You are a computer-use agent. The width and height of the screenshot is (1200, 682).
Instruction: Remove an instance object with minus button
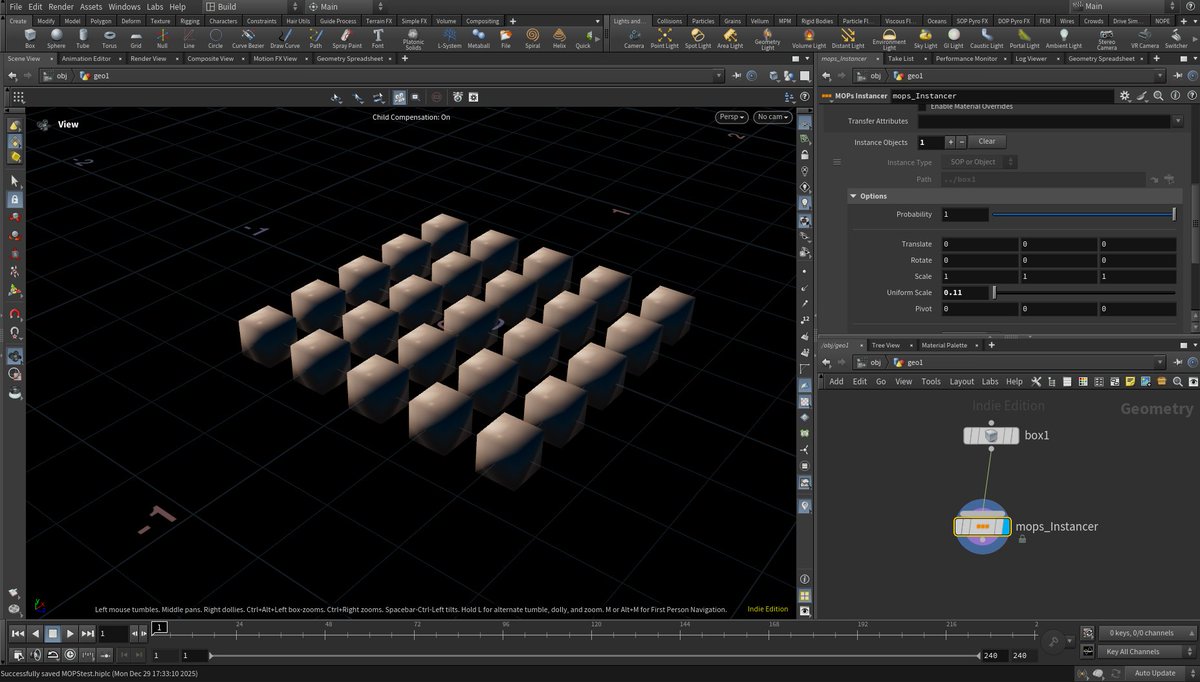(961, 142)
